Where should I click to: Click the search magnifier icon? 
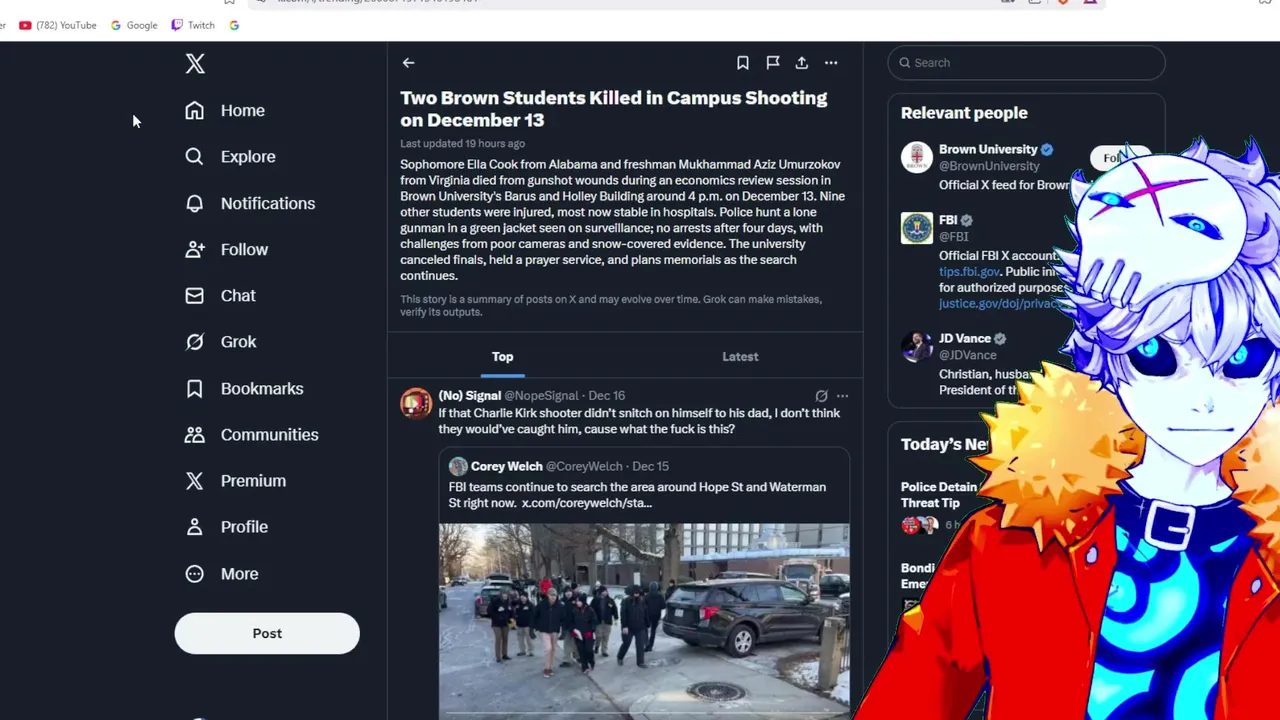tap(905, 63)
